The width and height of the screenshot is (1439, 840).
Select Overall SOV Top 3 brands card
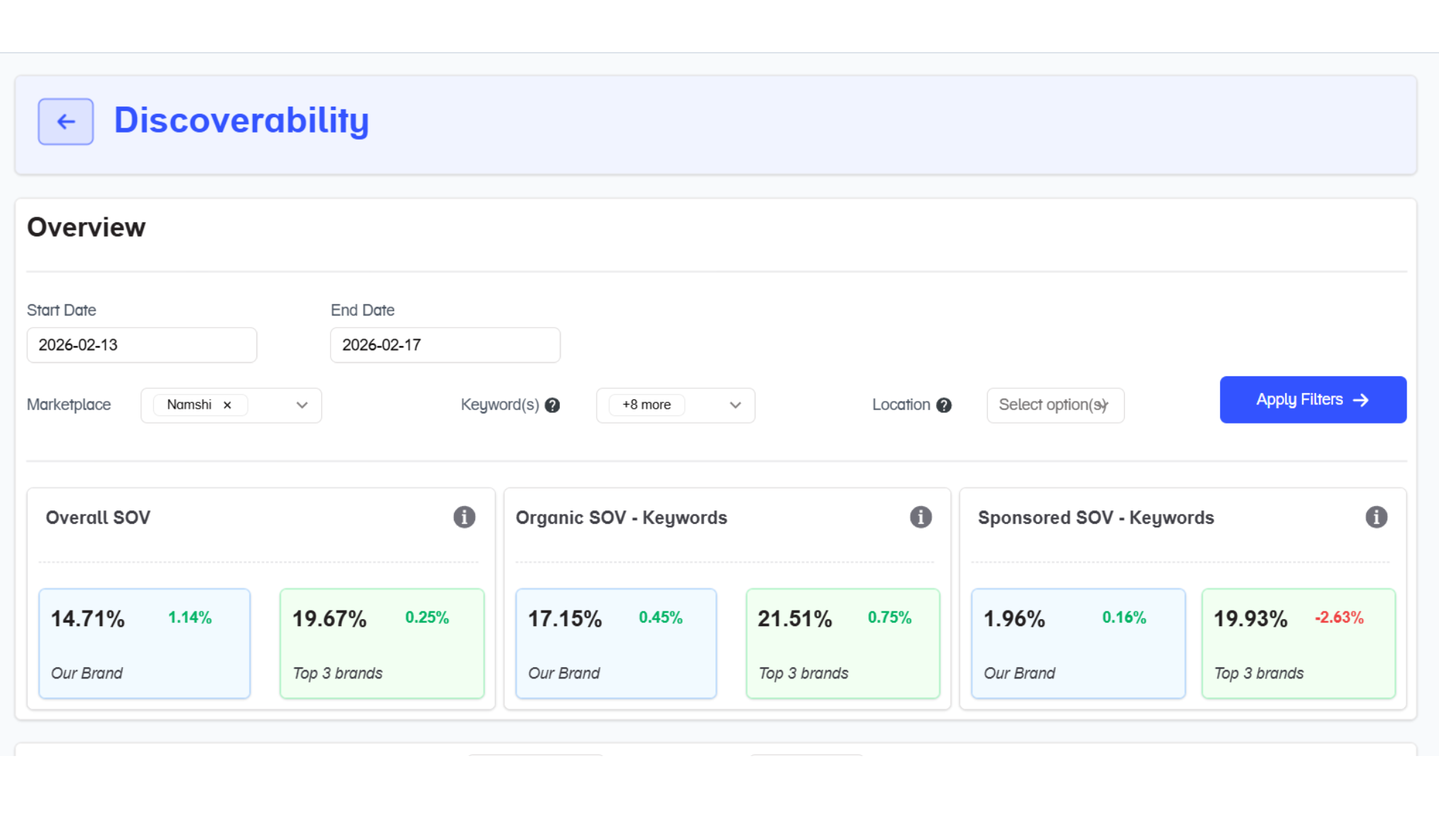pos(382,643)
